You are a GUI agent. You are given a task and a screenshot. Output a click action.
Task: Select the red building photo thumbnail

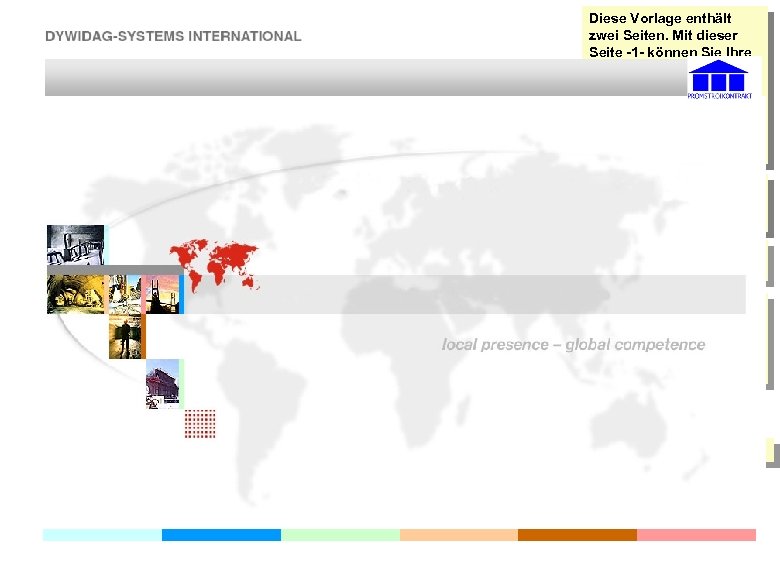[163, 384]
